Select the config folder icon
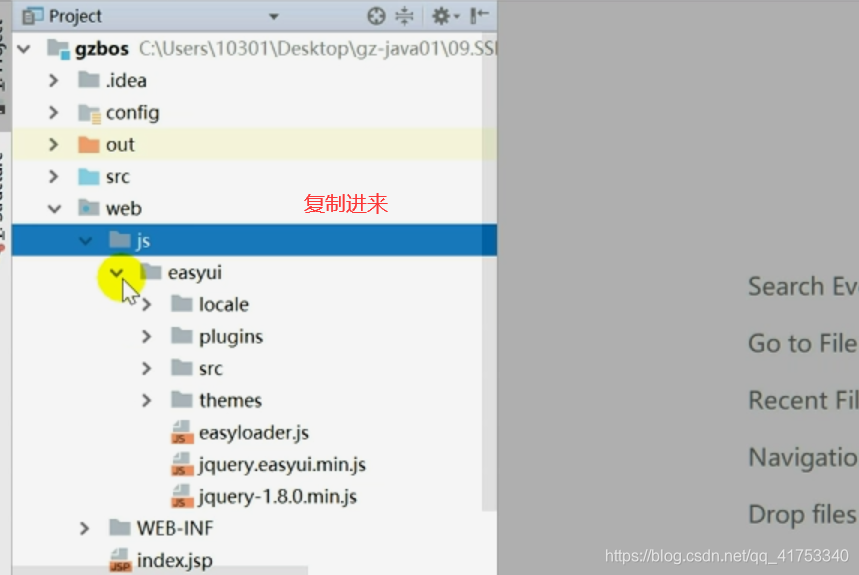 pos(89,113)
